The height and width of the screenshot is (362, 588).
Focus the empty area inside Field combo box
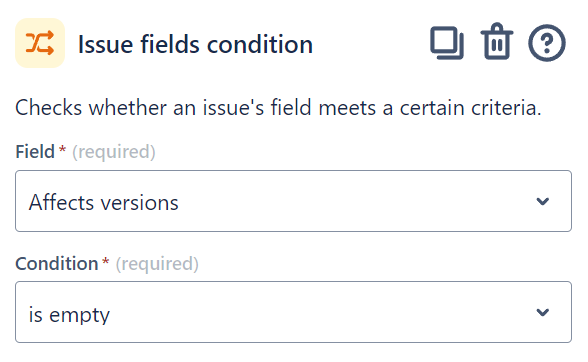click(x=356, y=201)
